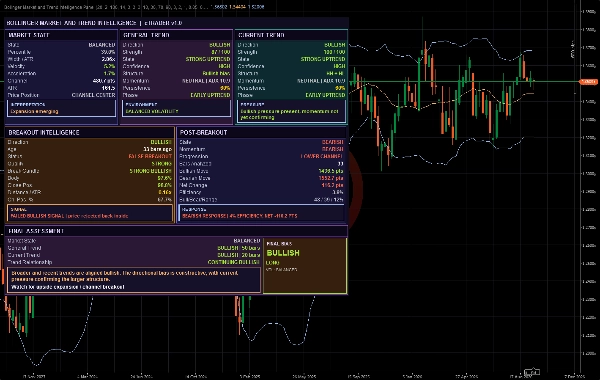The image size is (600, 380).
Task: Click LOWER CHANNEL progression value
Action: [322, 157]
